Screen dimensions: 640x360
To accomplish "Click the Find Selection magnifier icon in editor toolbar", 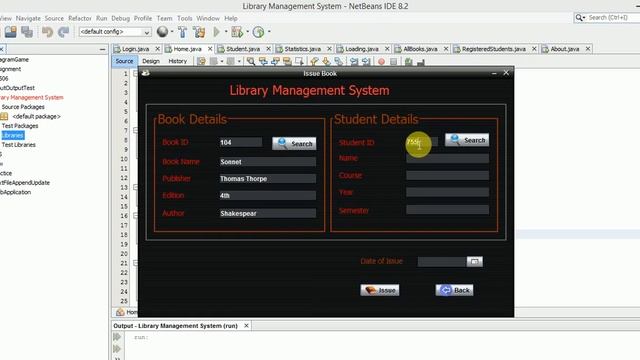I will [x=251, y=61].
